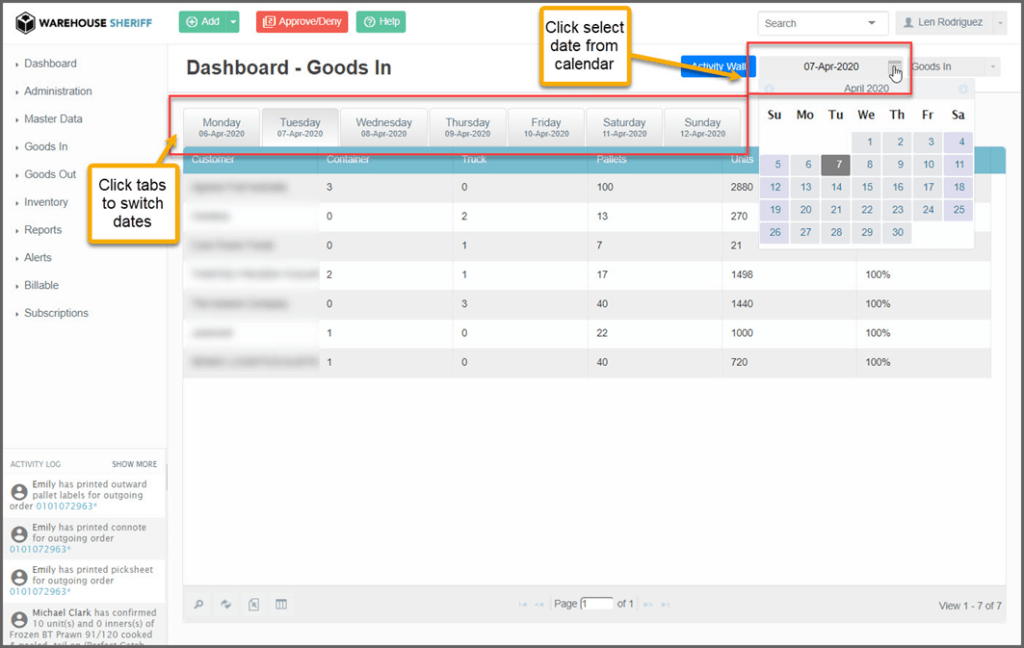Open the Len Rodriguez user menu
The image size is (1024, 648).
click(950, 23)
